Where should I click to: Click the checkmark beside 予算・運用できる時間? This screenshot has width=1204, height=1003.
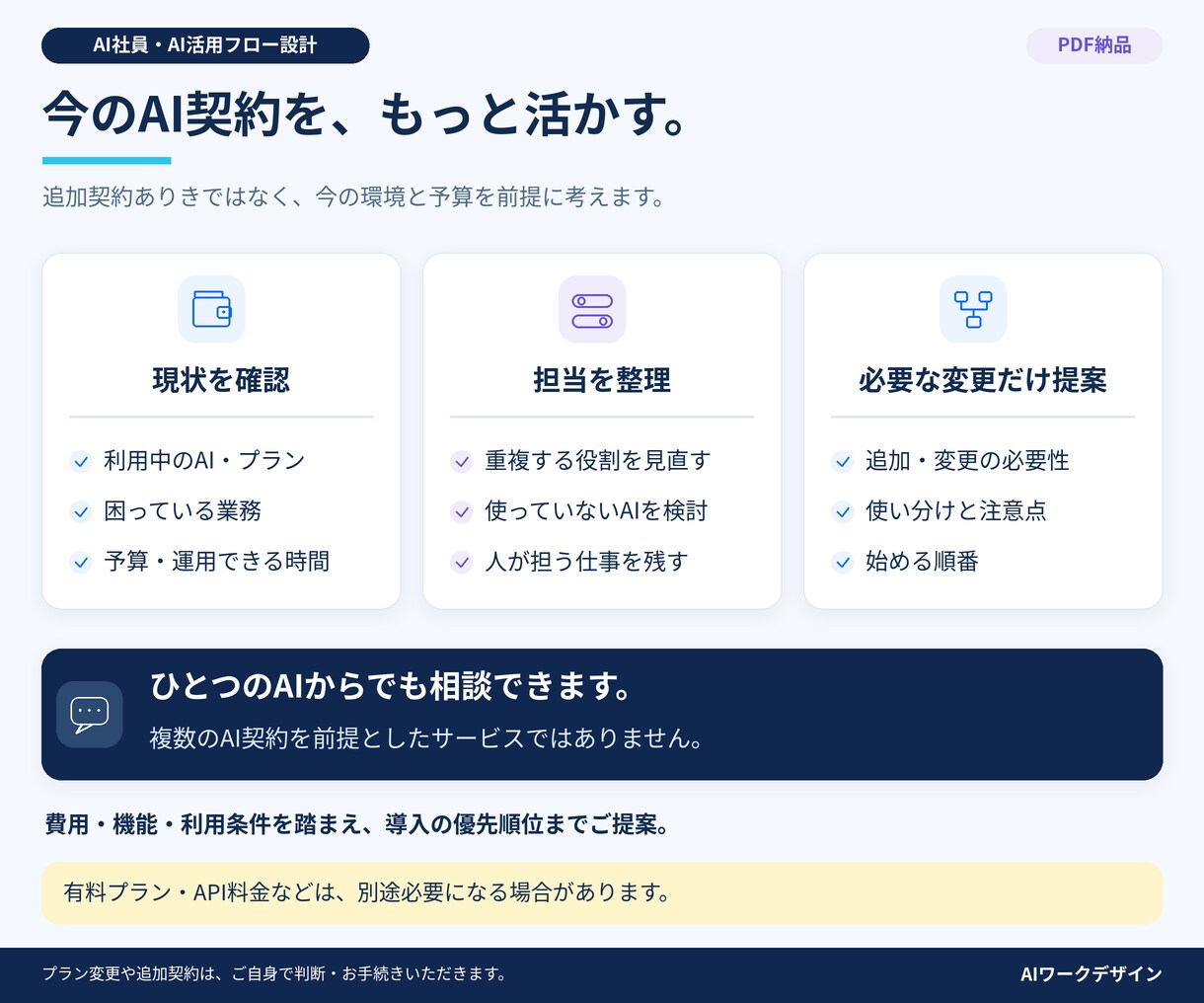(81, 562)
